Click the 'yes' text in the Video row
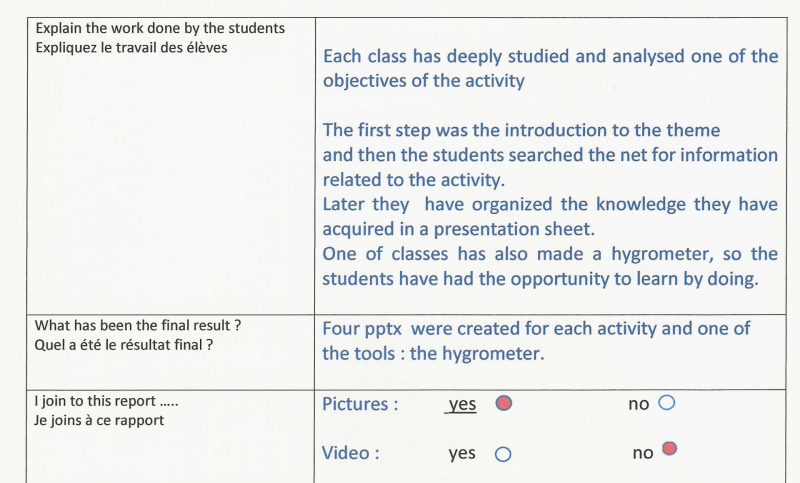This screenshot has height=483, width=800. 462,454
